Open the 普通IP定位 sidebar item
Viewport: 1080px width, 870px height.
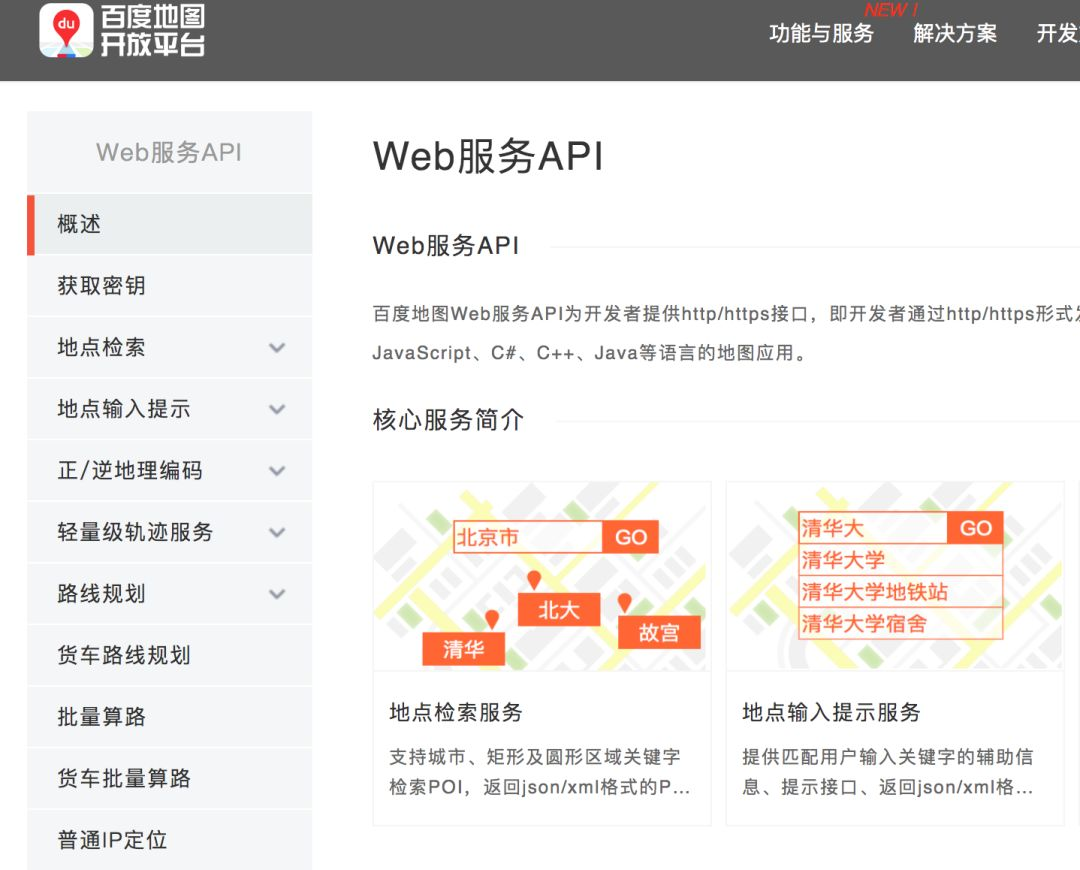[169, 840]
